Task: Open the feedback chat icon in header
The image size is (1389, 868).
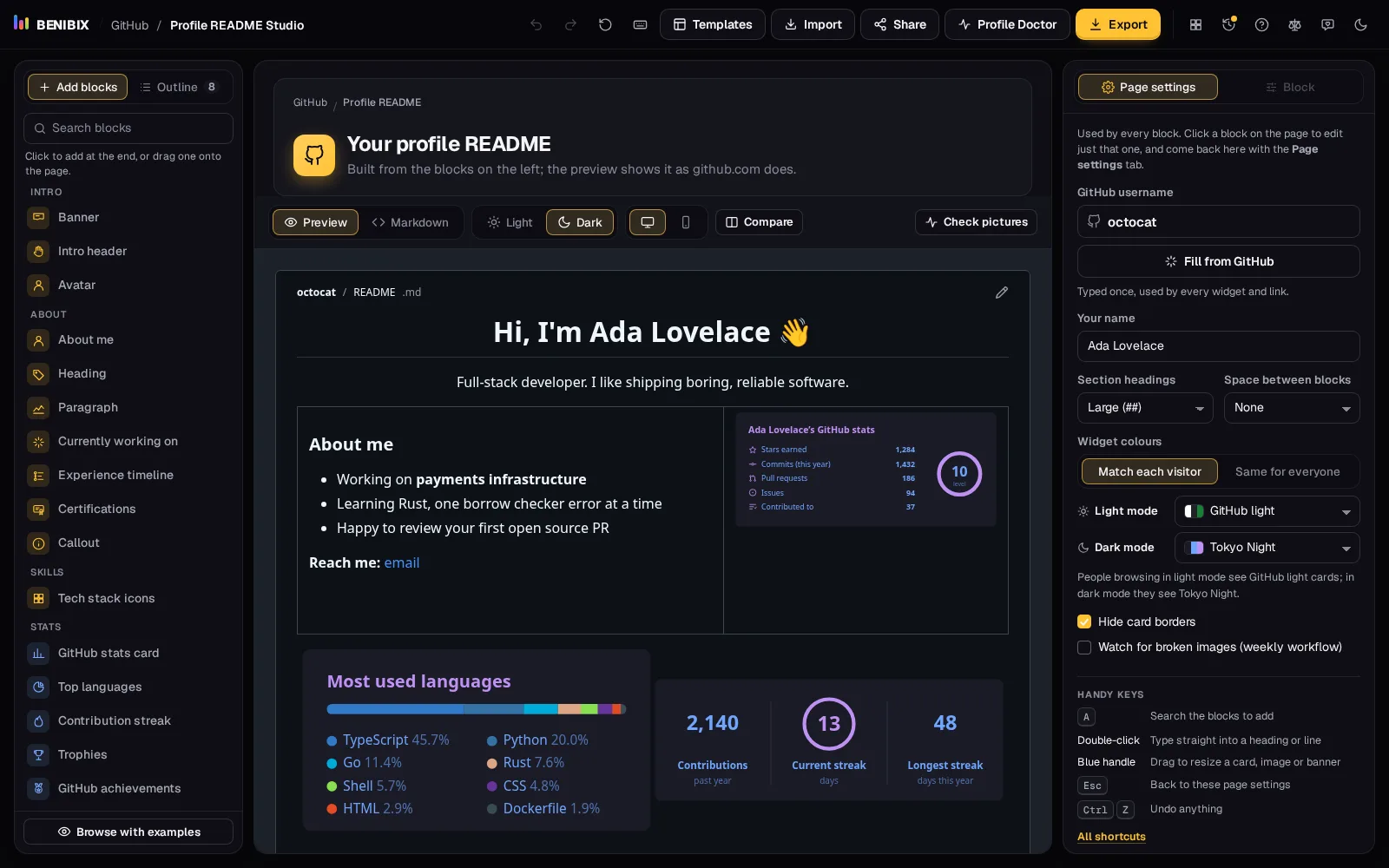Action: [1327, 24]
